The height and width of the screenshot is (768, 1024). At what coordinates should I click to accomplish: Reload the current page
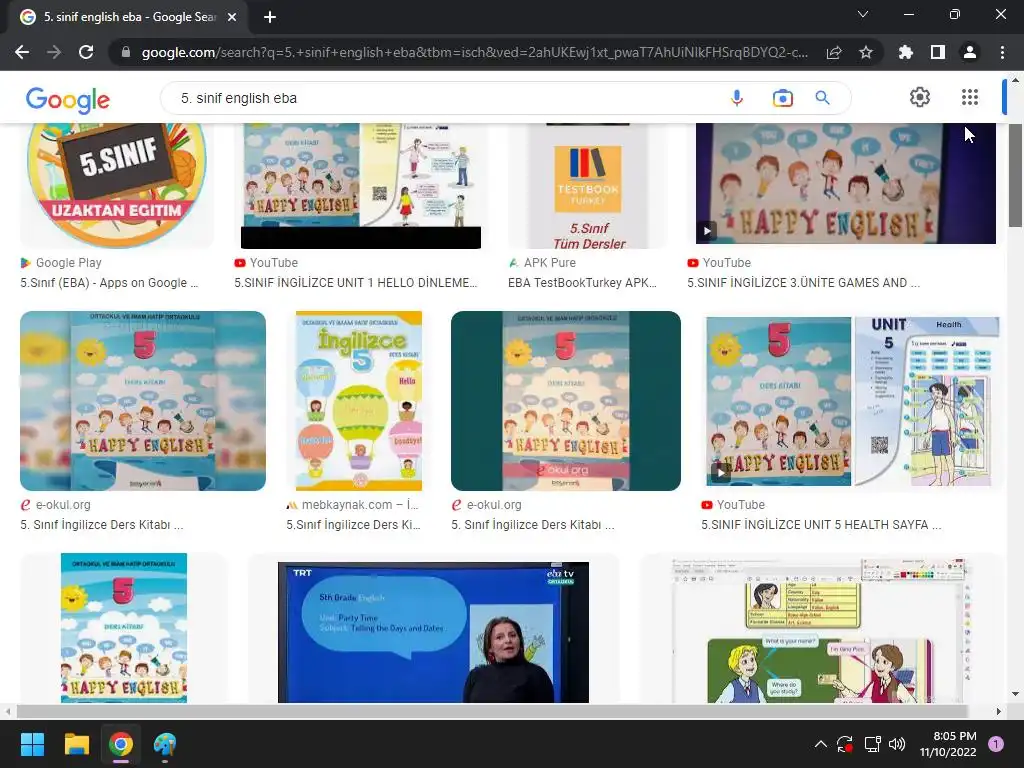pos(86,52)
